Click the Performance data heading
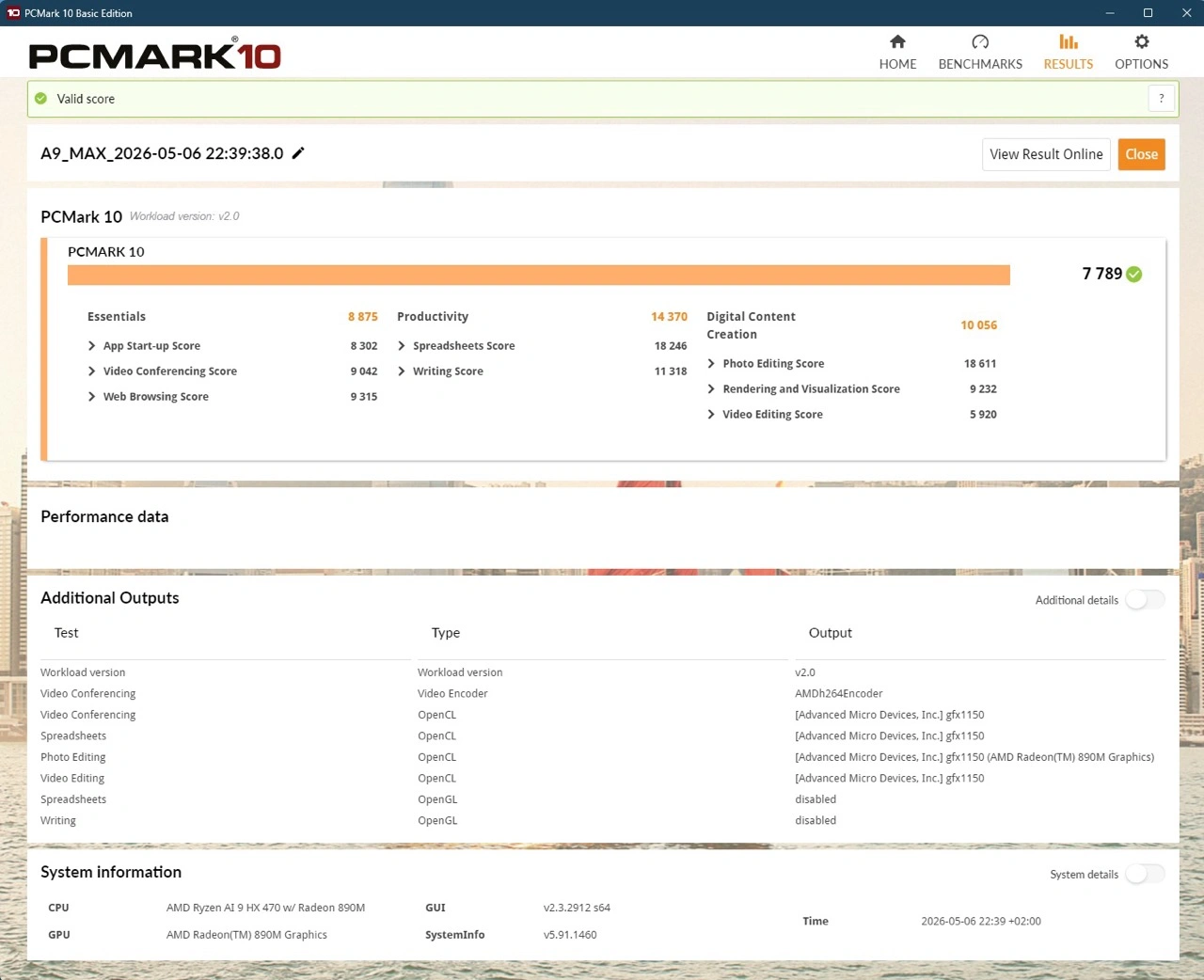The height and width of the screenshot is (980, 1204). [104, 517]
